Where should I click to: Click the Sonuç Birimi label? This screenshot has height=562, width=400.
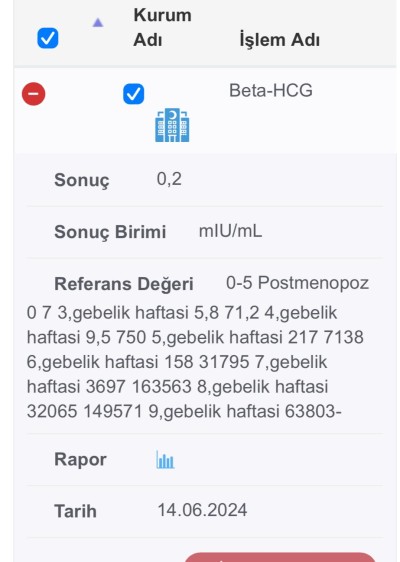tap(110, 232)
